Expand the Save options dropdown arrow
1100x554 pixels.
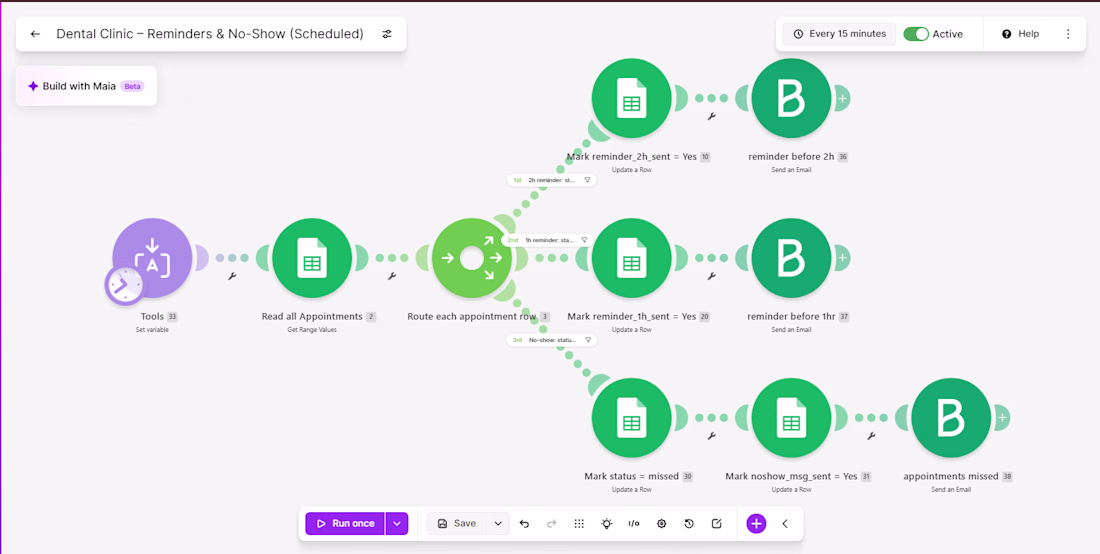(x=498, y=523)
